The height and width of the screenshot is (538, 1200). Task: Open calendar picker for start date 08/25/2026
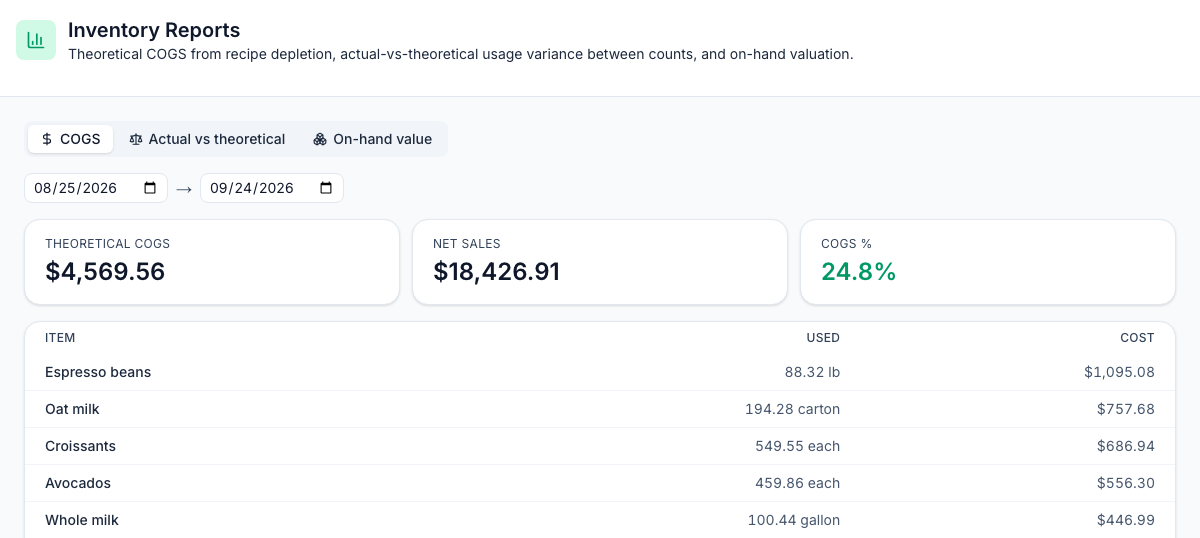(151, 188)
